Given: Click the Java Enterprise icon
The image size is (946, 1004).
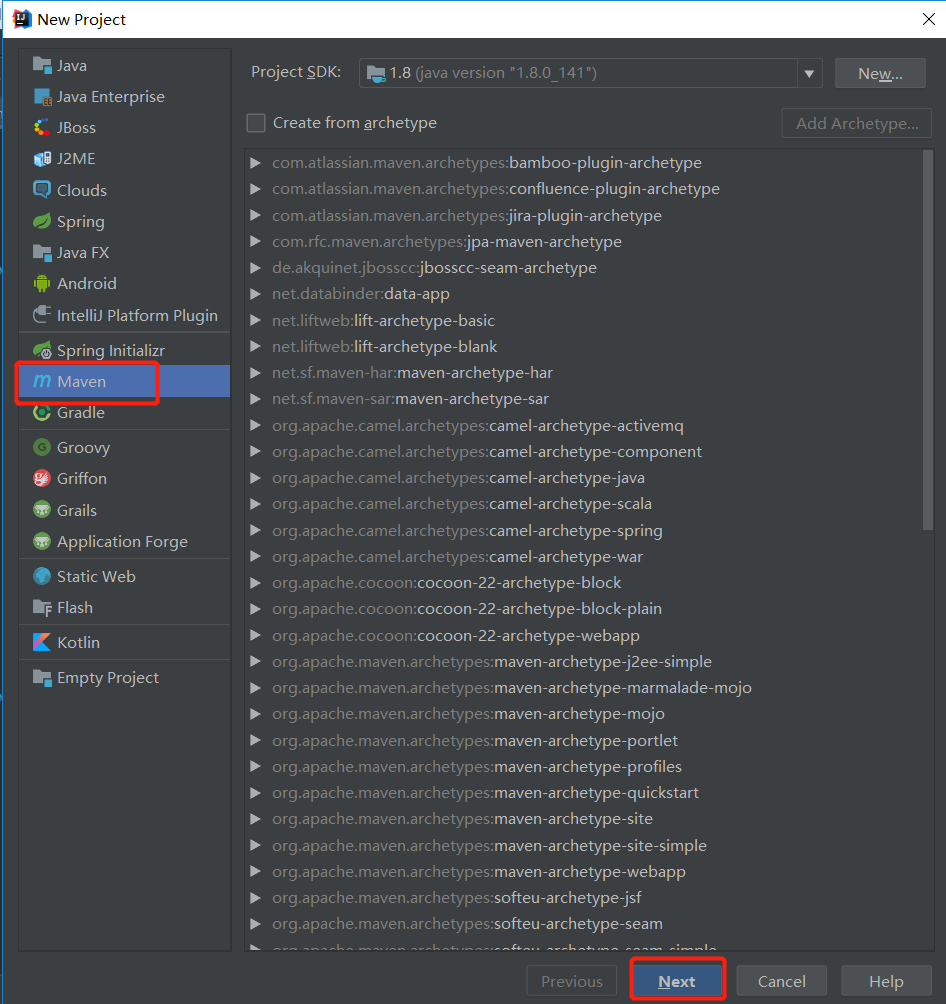Looking at the screenshot, I should coord(42,97).
